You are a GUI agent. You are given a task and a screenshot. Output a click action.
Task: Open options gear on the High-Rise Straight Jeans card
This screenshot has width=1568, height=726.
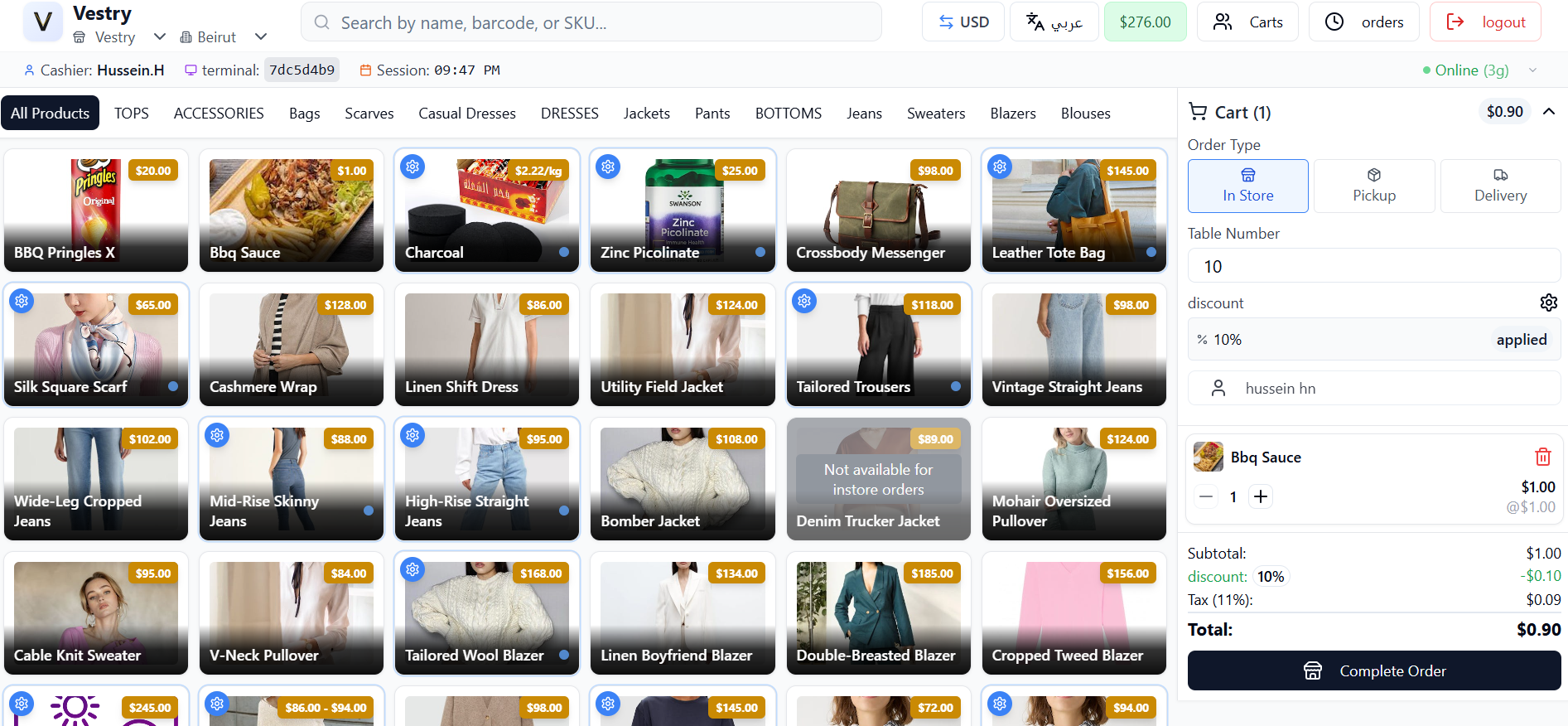point(413,435)
